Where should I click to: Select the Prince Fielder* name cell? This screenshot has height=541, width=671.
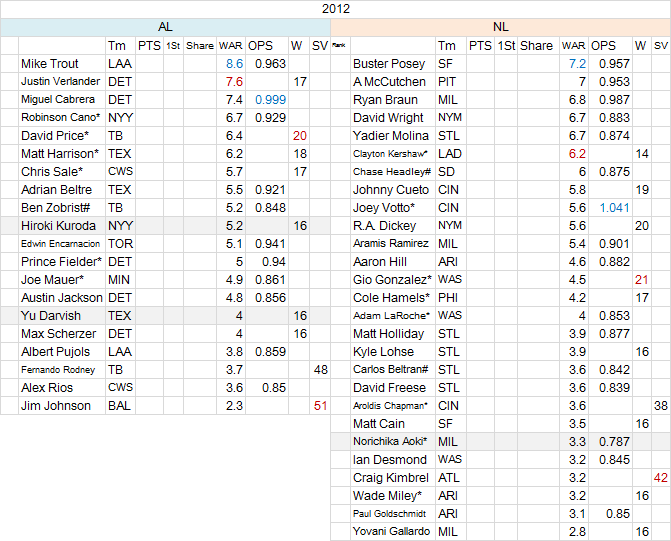pyautogui.click(x=62, y=262)
